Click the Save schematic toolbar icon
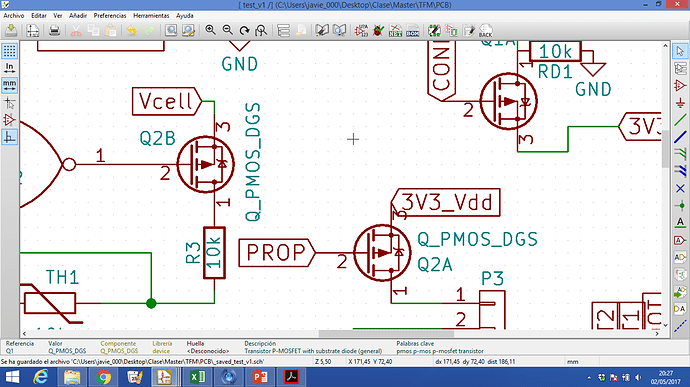This screenshot has width=690, height=387. tap(11, 30)
